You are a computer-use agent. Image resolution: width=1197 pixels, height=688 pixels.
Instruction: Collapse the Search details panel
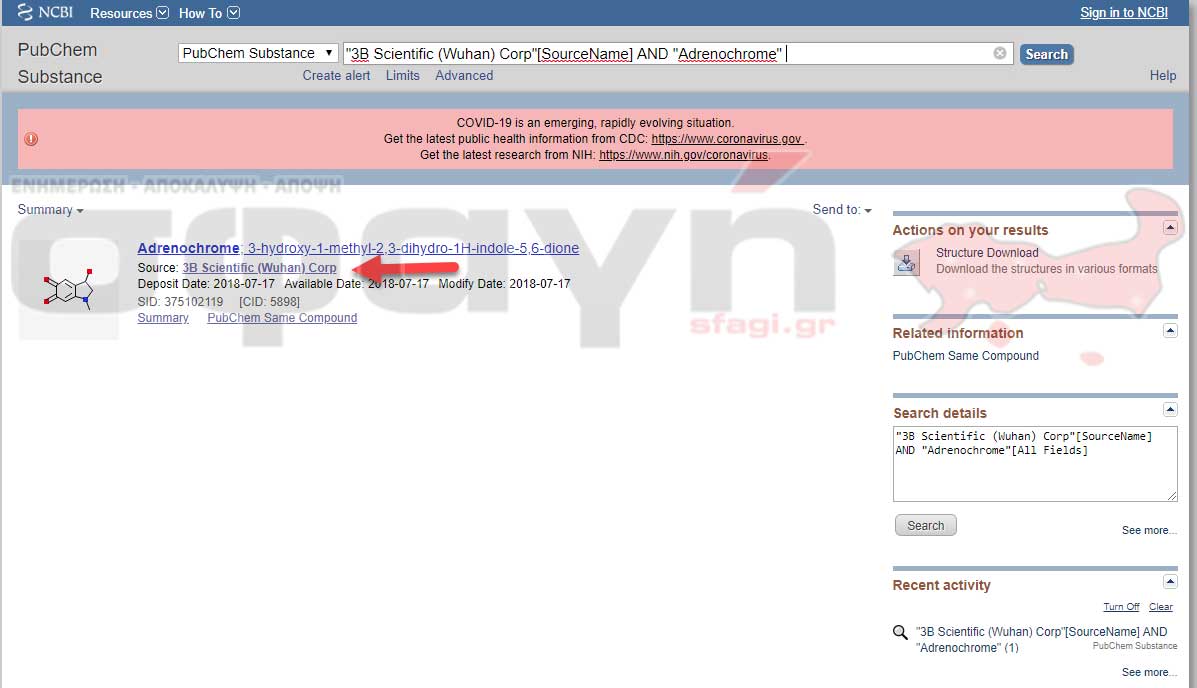1170,410
